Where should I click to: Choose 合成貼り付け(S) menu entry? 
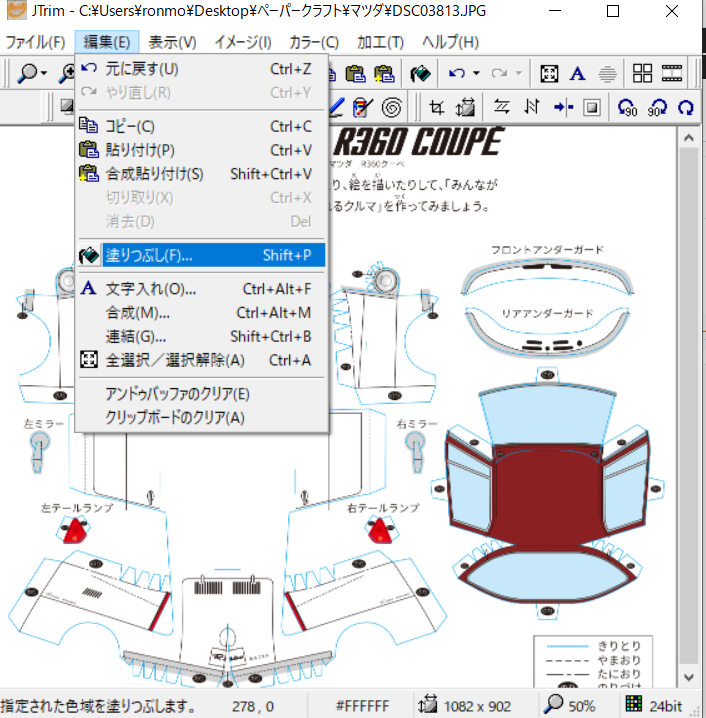(201, 174)
